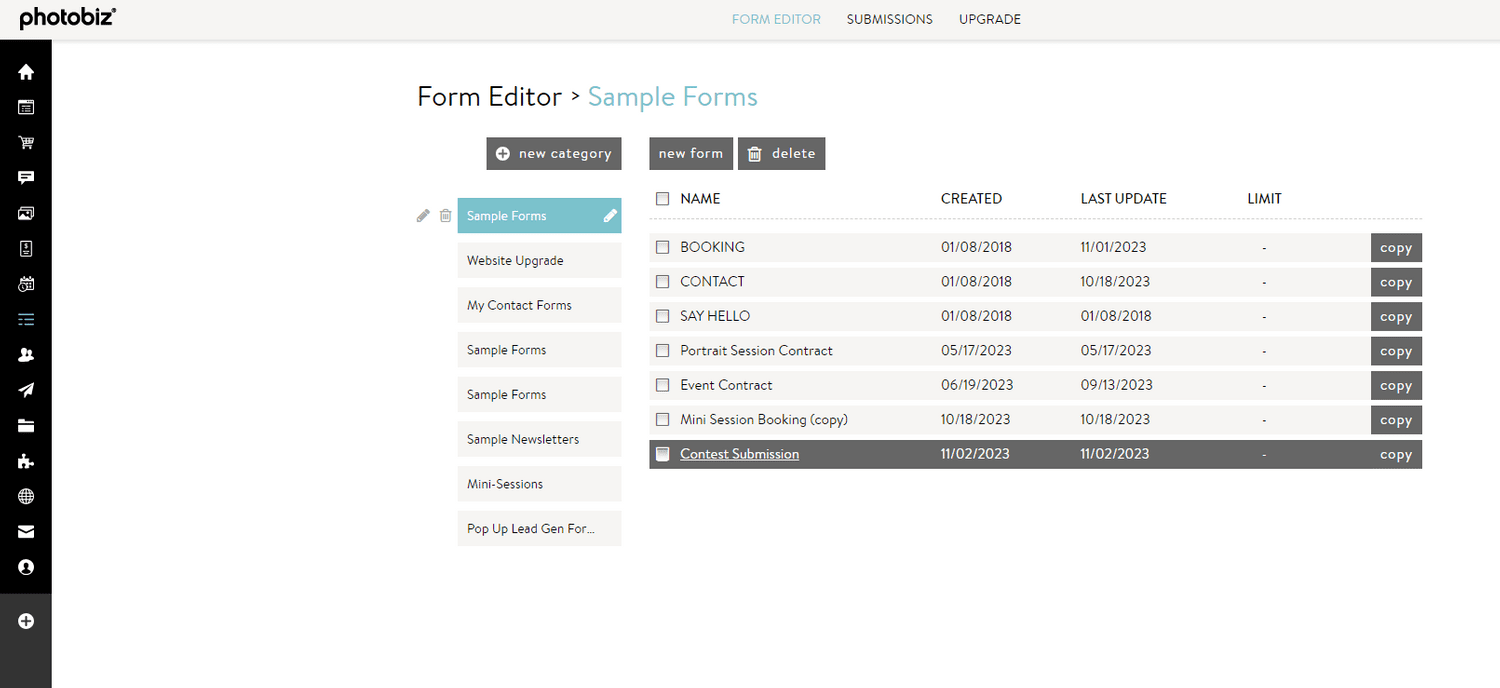Check the BOOKING form checkbox
This screenshot has width=1500, height=688.
[662, 247]
